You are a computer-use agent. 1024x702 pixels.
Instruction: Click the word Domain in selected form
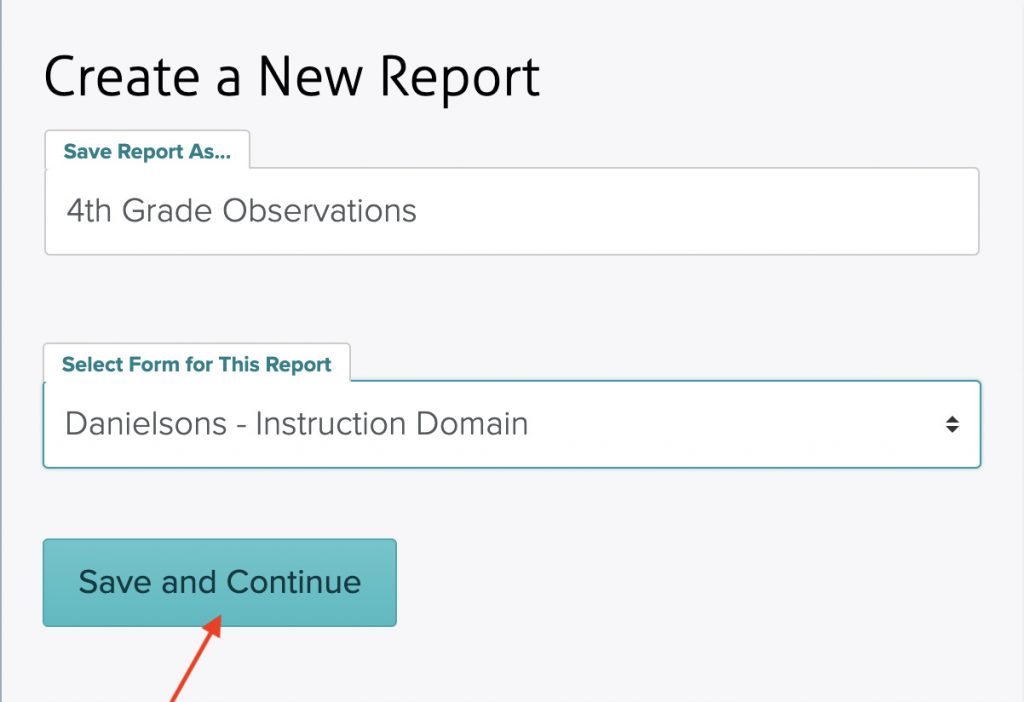point(472,424)
